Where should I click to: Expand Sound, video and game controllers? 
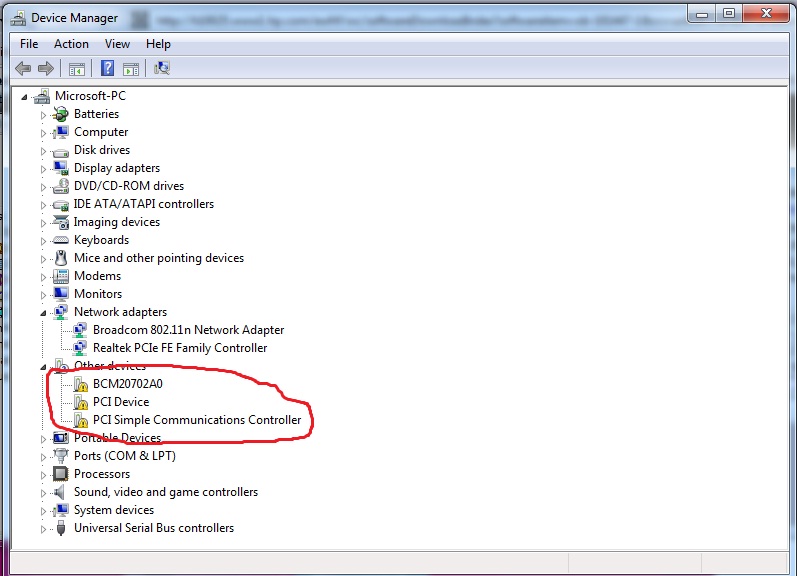(43, 493)
